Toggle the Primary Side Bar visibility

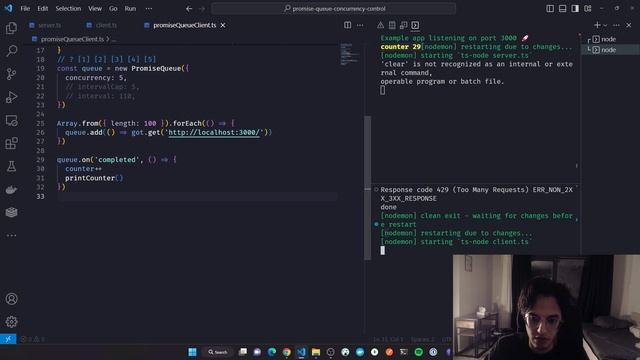click(550, 9)
